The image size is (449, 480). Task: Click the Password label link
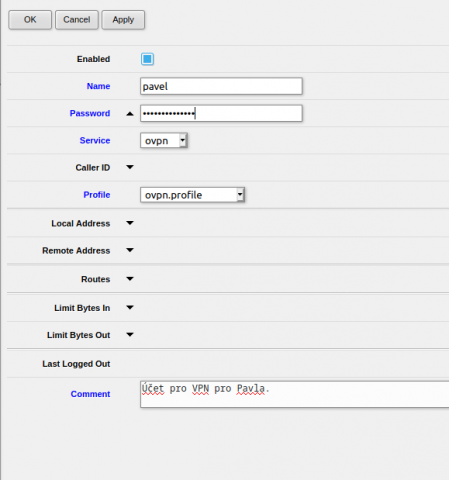[90, 113]
